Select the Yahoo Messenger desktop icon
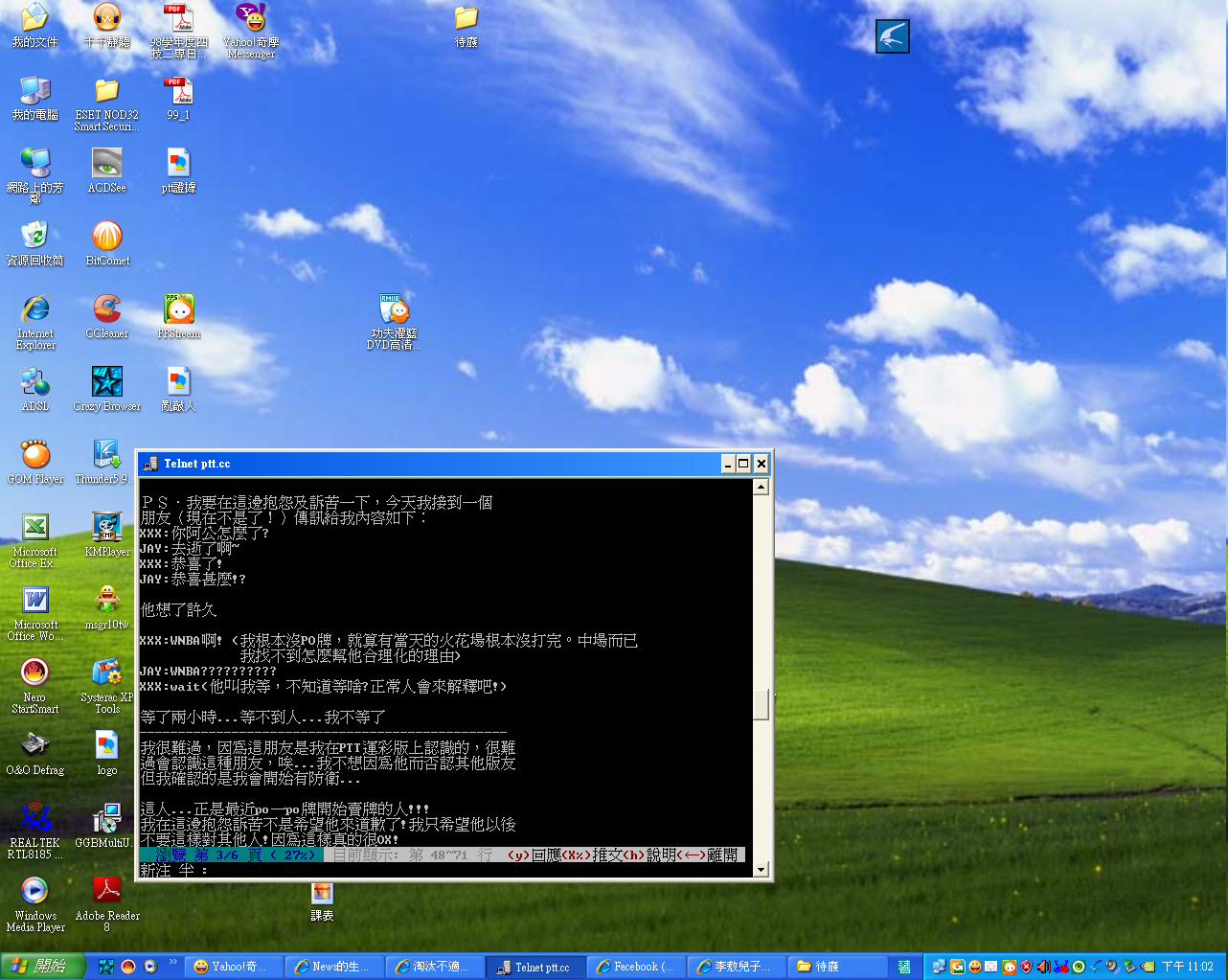The height and width of the screenshot is (980, 1228). click(x=251, y=19)
